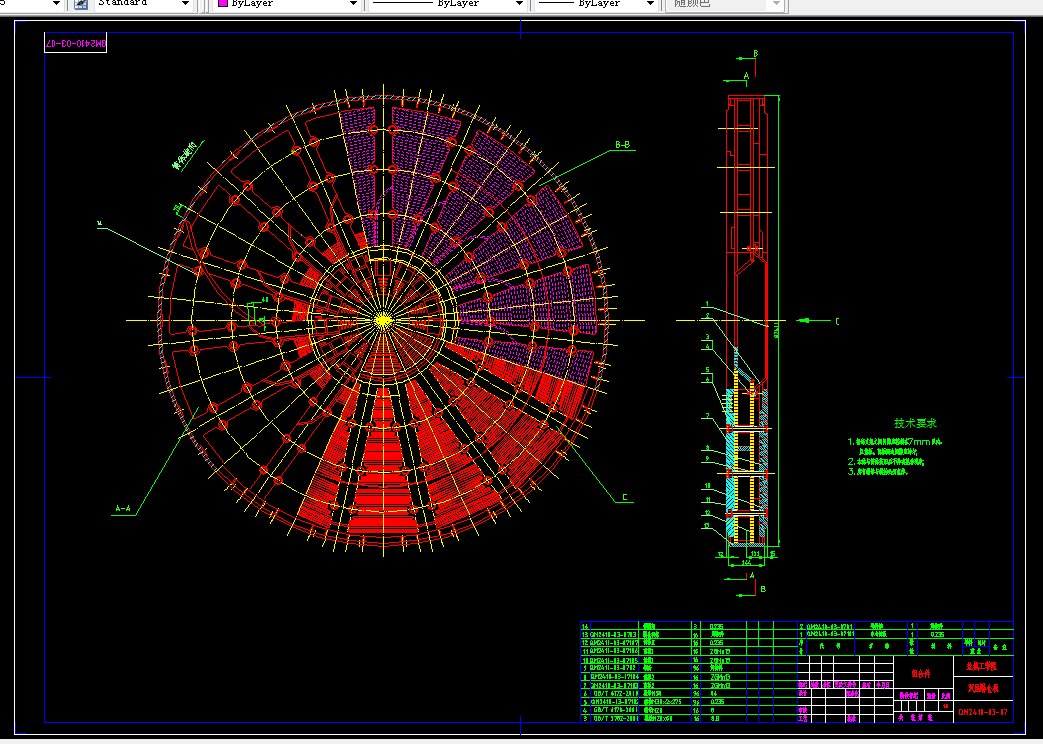Select the mirrored drawing number box at top-left
Viewport: 1043px width, 744px height.
click(x=76, y=43)
